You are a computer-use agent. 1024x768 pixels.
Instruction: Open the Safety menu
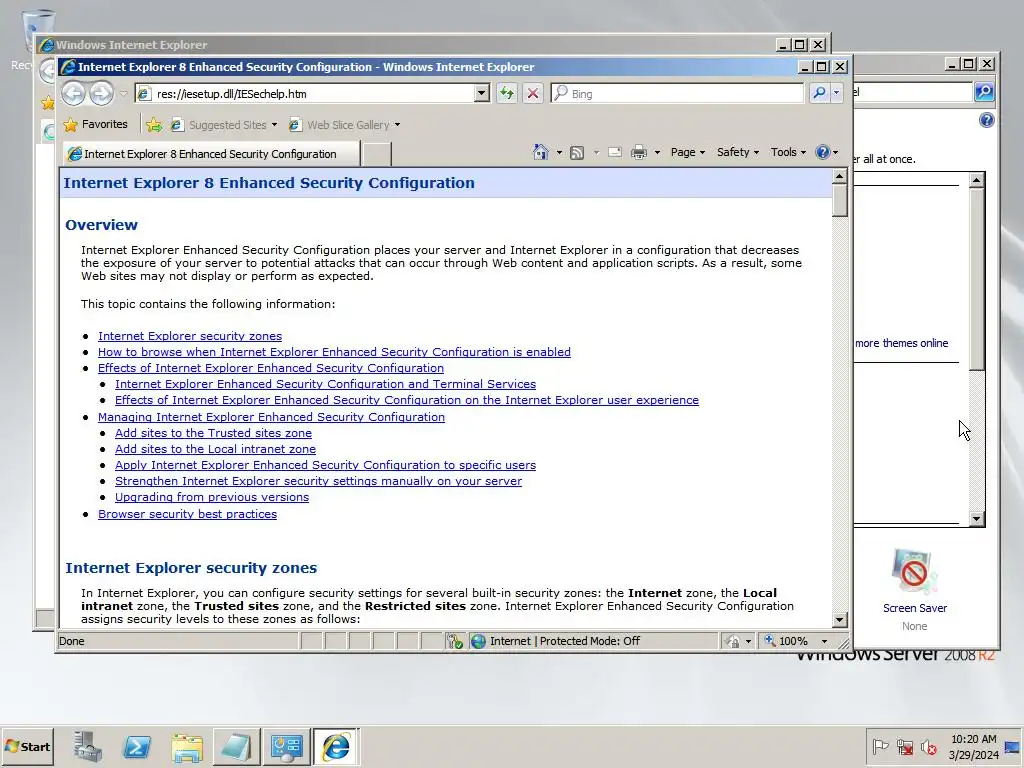click(738, 152)
